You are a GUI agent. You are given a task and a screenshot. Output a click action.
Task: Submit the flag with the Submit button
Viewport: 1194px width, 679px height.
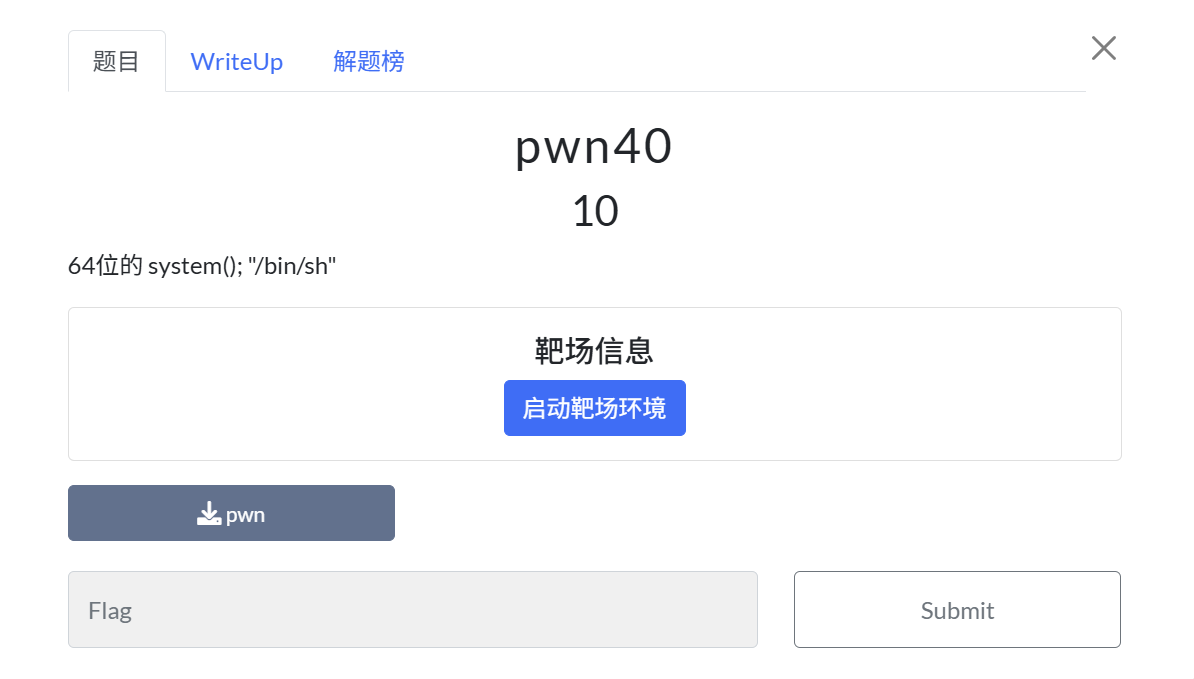[x=957, y=610]
